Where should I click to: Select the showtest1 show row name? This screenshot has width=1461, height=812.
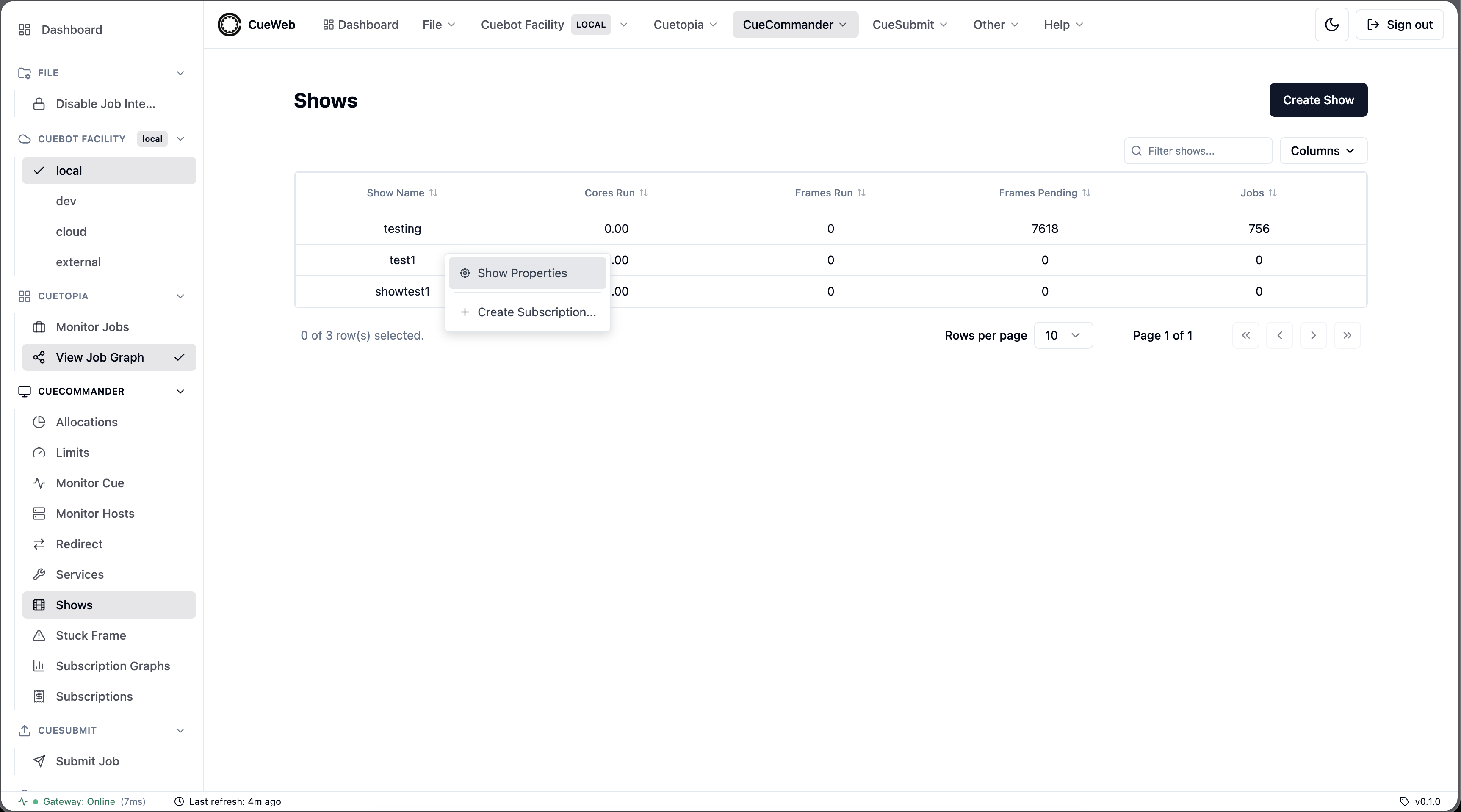coord(402,291)
